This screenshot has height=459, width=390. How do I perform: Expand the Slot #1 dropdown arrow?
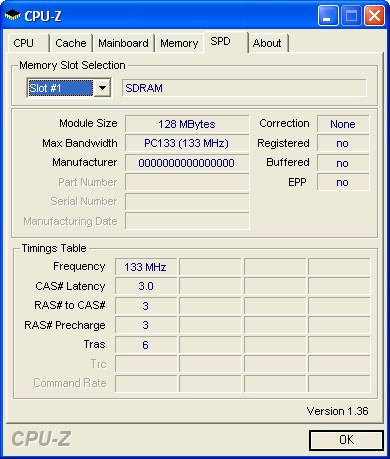click(x=102, y=88)
